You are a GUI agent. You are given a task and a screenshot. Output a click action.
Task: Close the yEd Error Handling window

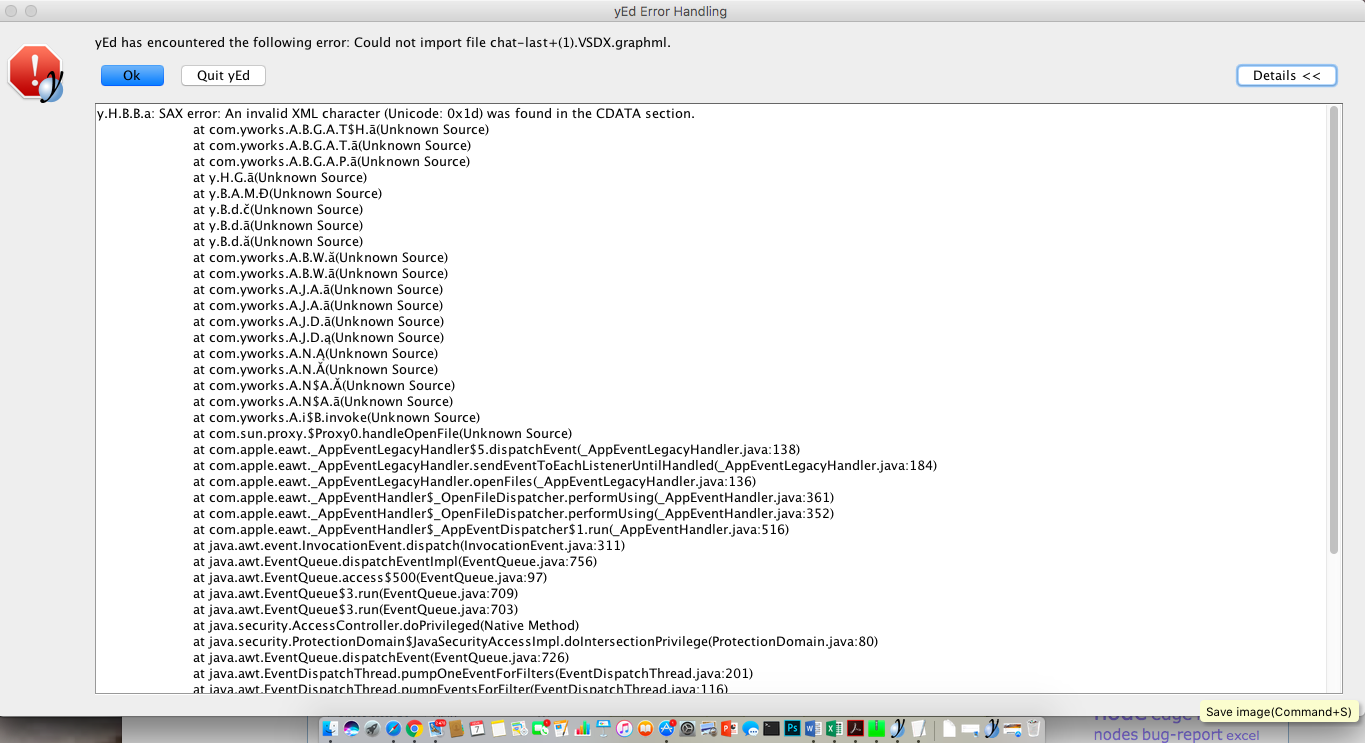click(x=10, y=11)
